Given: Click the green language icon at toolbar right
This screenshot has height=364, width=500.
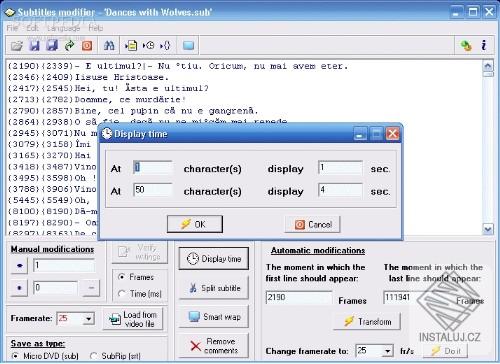Looking at the screenshot, I should pos(466,45).
